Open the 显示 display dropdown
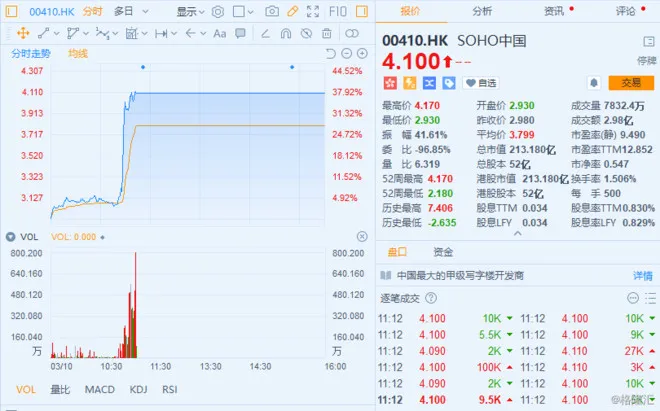Screen dimensions: 660x411 click(x=190, y=12)
